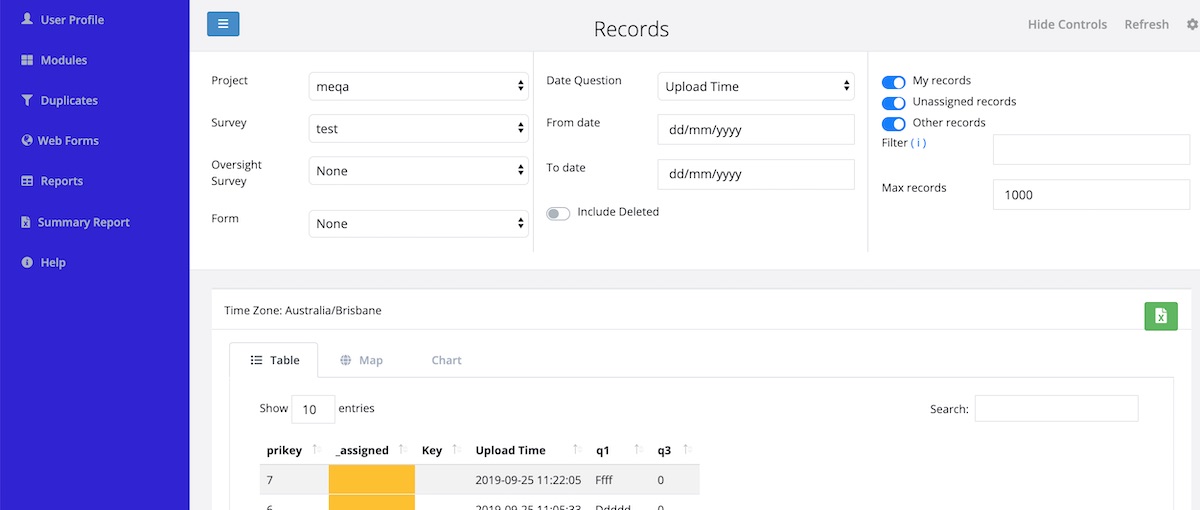Open User Profile from sidebar
Viewport: 1200px width, 510px height.
[71, 20]
